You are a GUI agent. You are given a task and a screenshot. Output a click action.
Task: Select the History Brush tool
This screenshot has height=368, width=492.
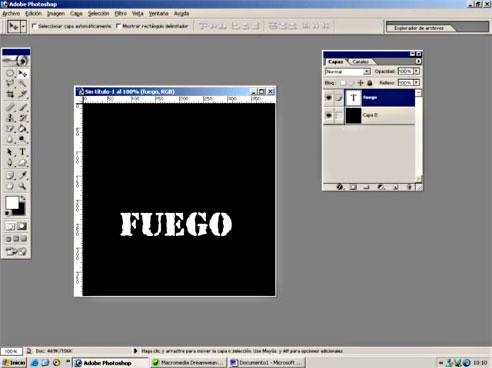tap(22, 118)
